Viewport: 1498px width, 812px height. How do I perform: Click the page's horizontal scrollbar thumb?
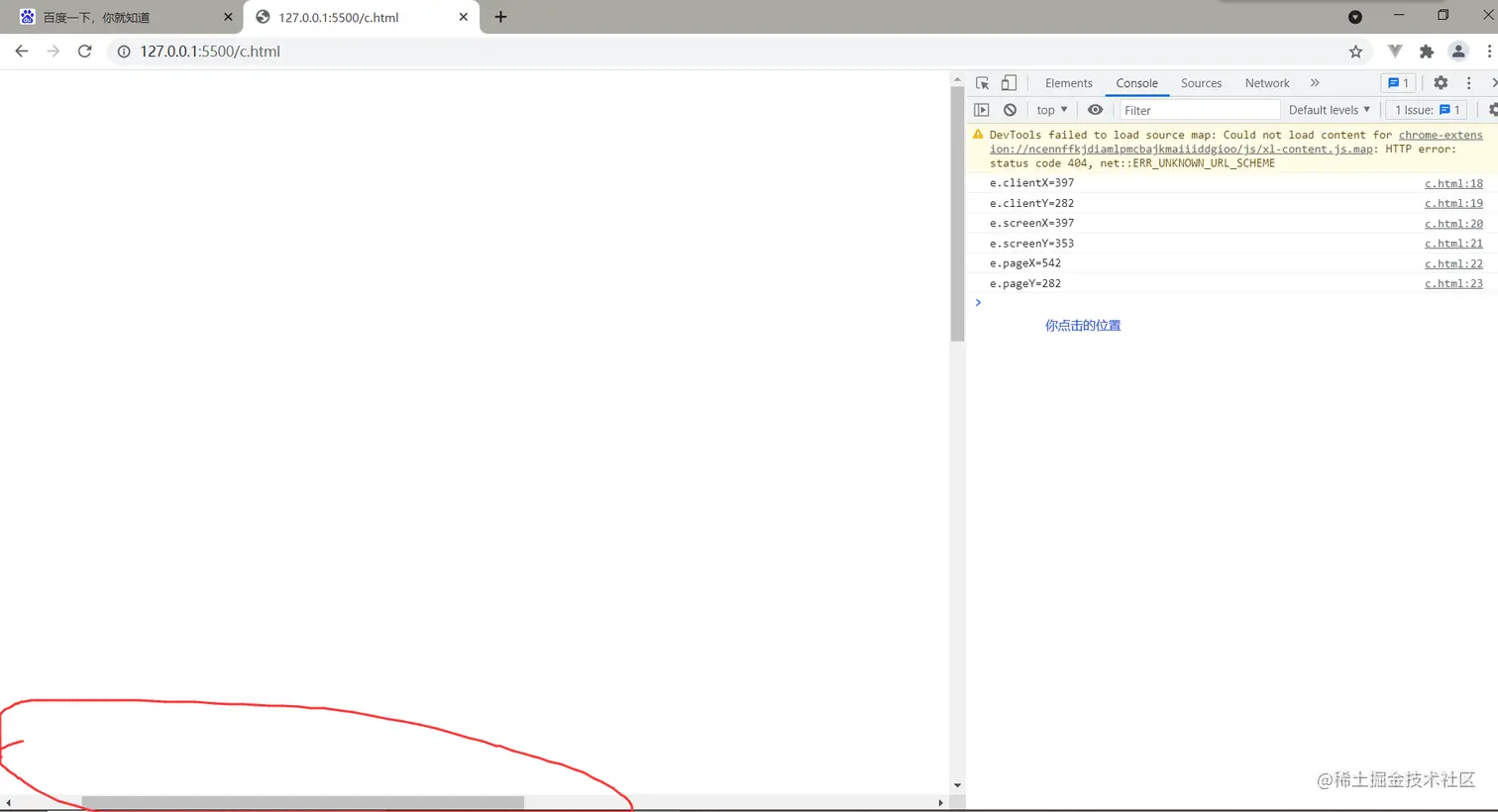[x=302, y=803]
